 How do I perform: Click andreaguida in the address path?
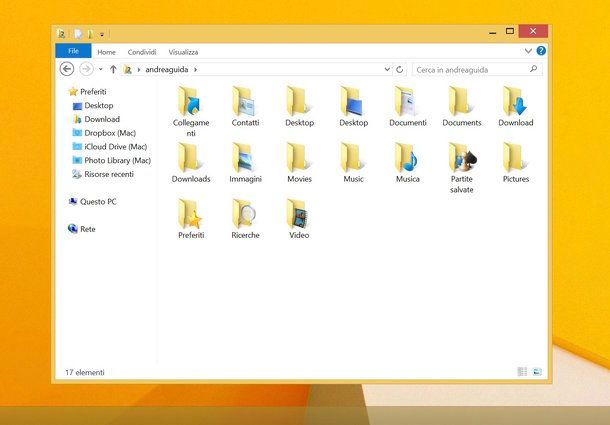pyautogui.click(x=167, y=70)
